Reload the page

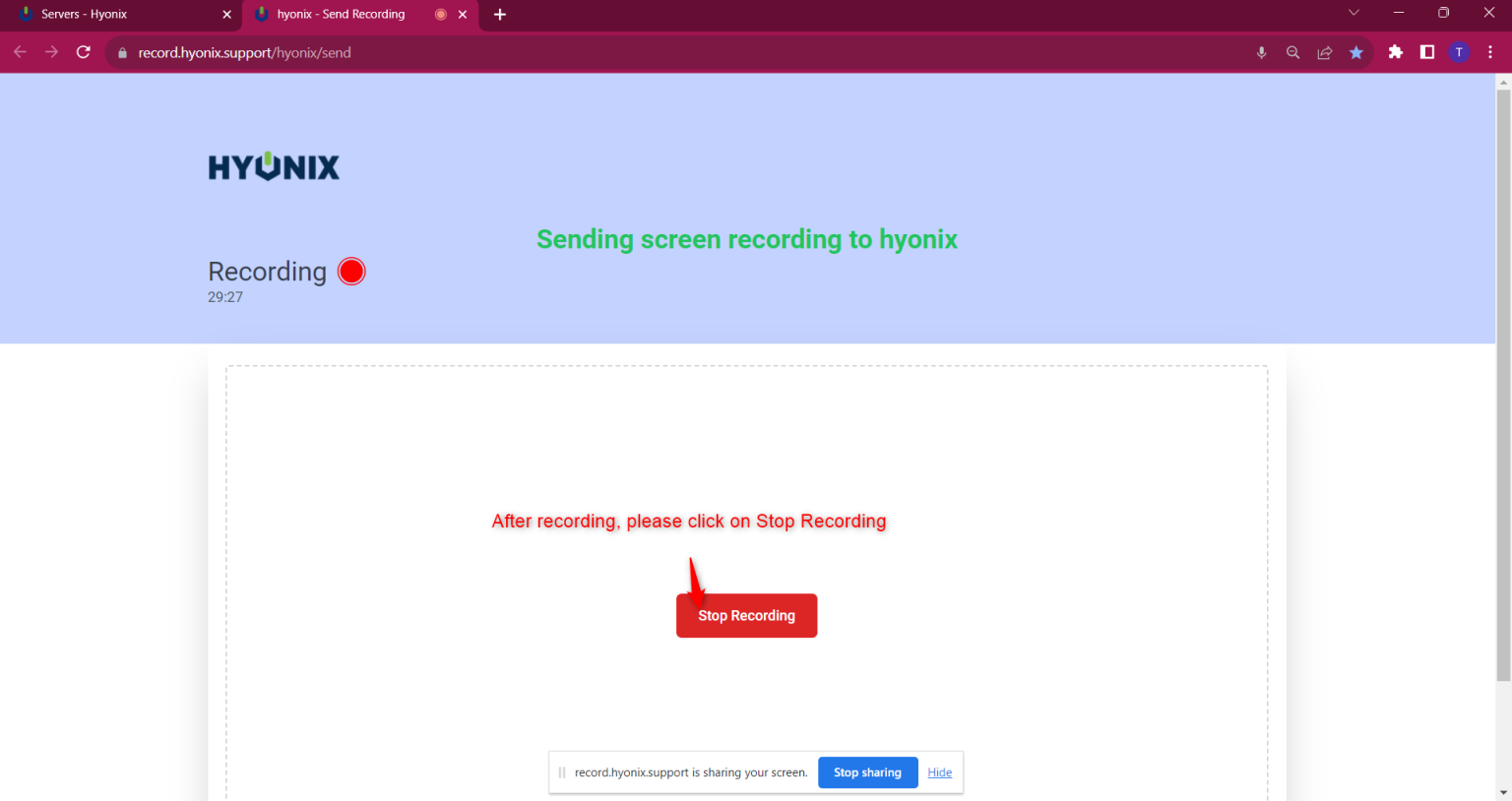[x=84, y=53]
